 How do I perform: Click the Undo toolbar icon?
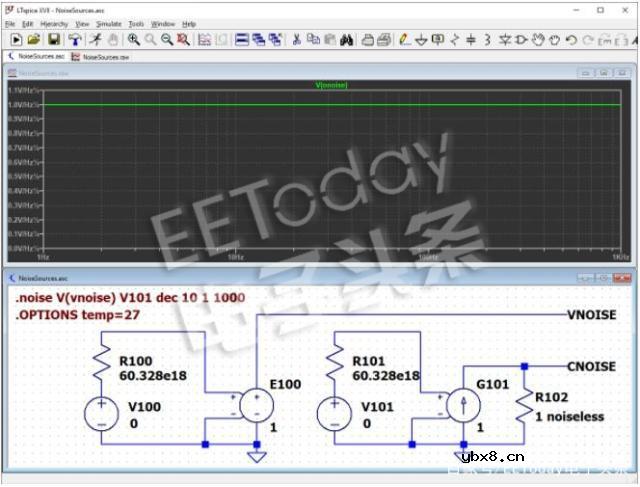point(571,40)
